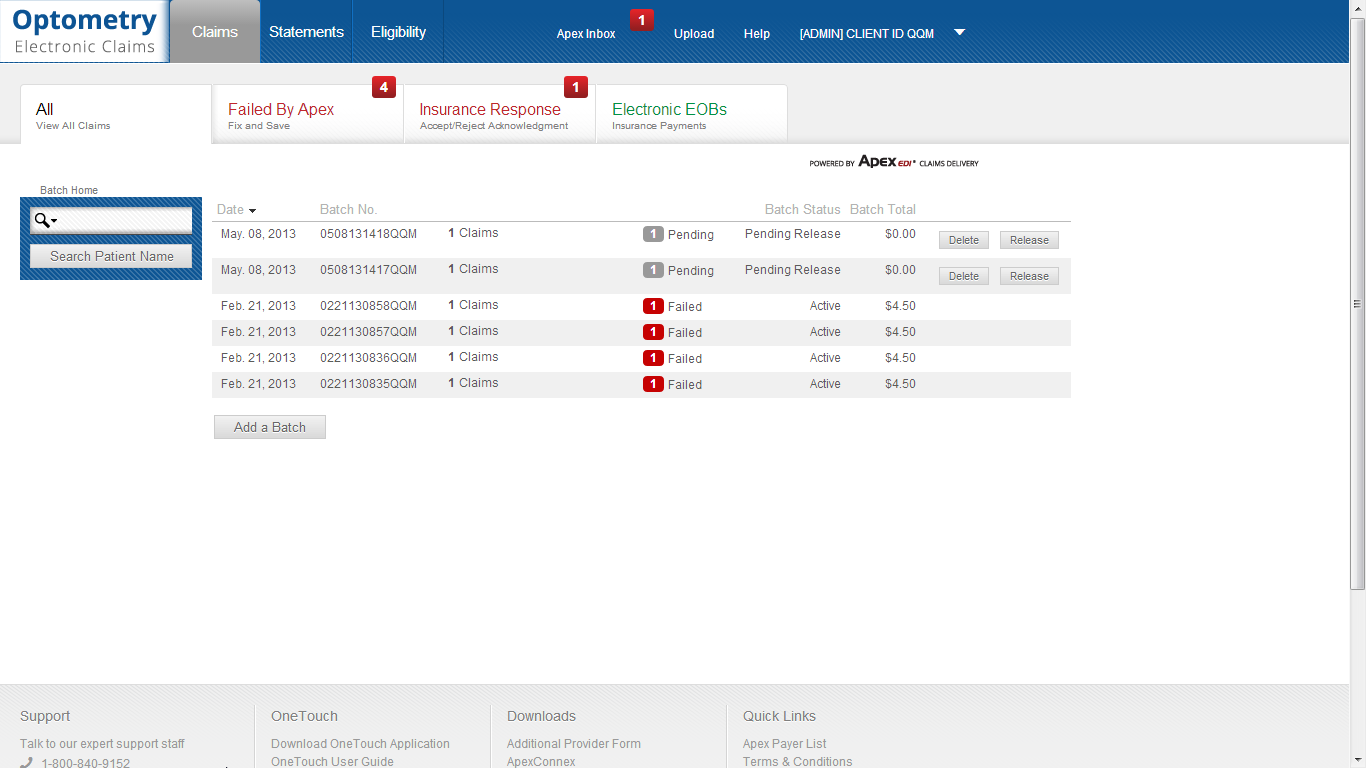Switch to the Eligibility tab
The image size is (1366, 768).
click(398, 32)
